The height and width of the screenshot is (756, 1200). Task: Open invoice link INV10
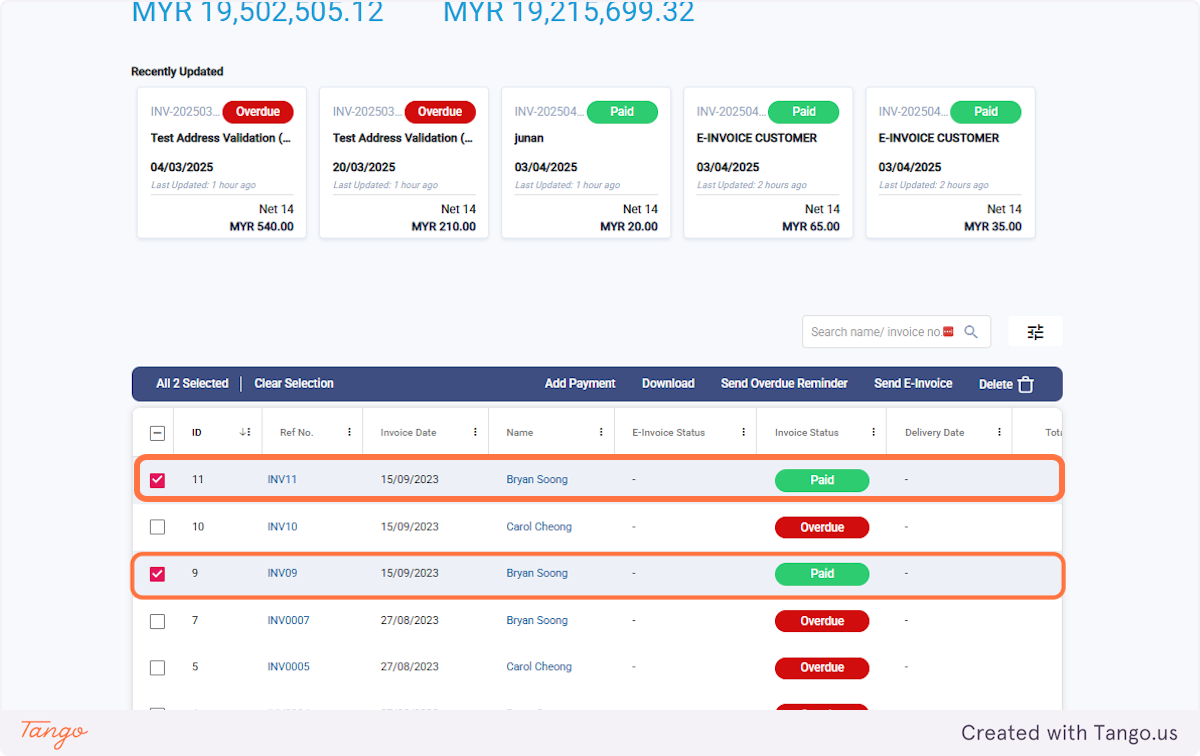pyautogui.click(x=282, y=527)
